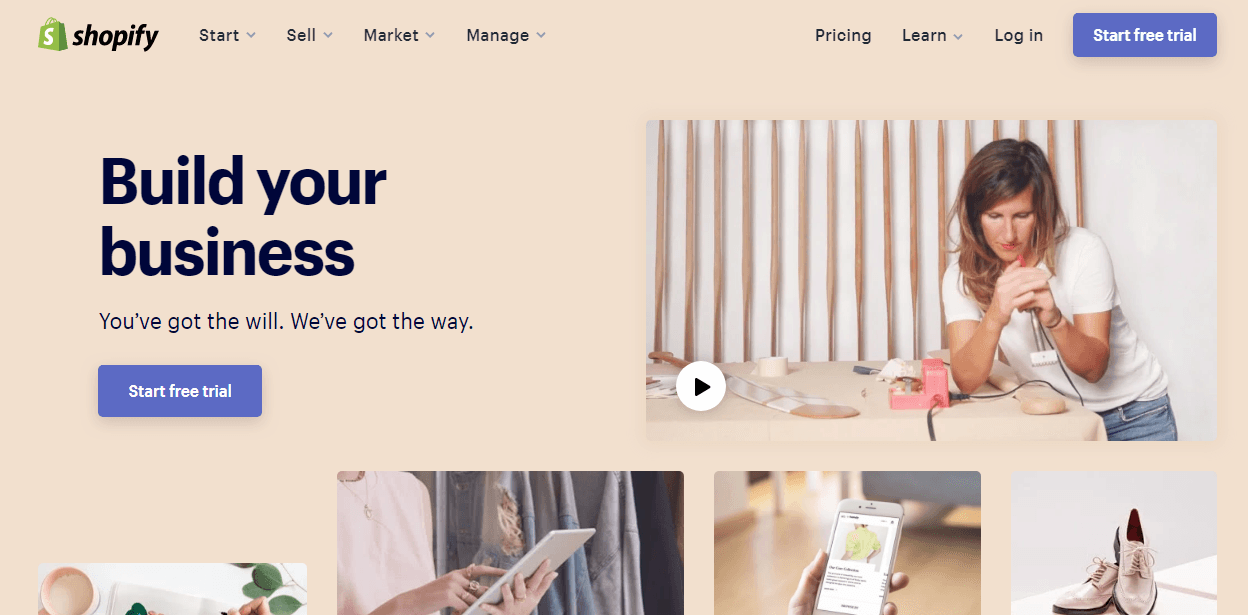This screenshot has width=1248, height=615.
Task: Select the hand holding phone image
Action: (x=847, y=543)
